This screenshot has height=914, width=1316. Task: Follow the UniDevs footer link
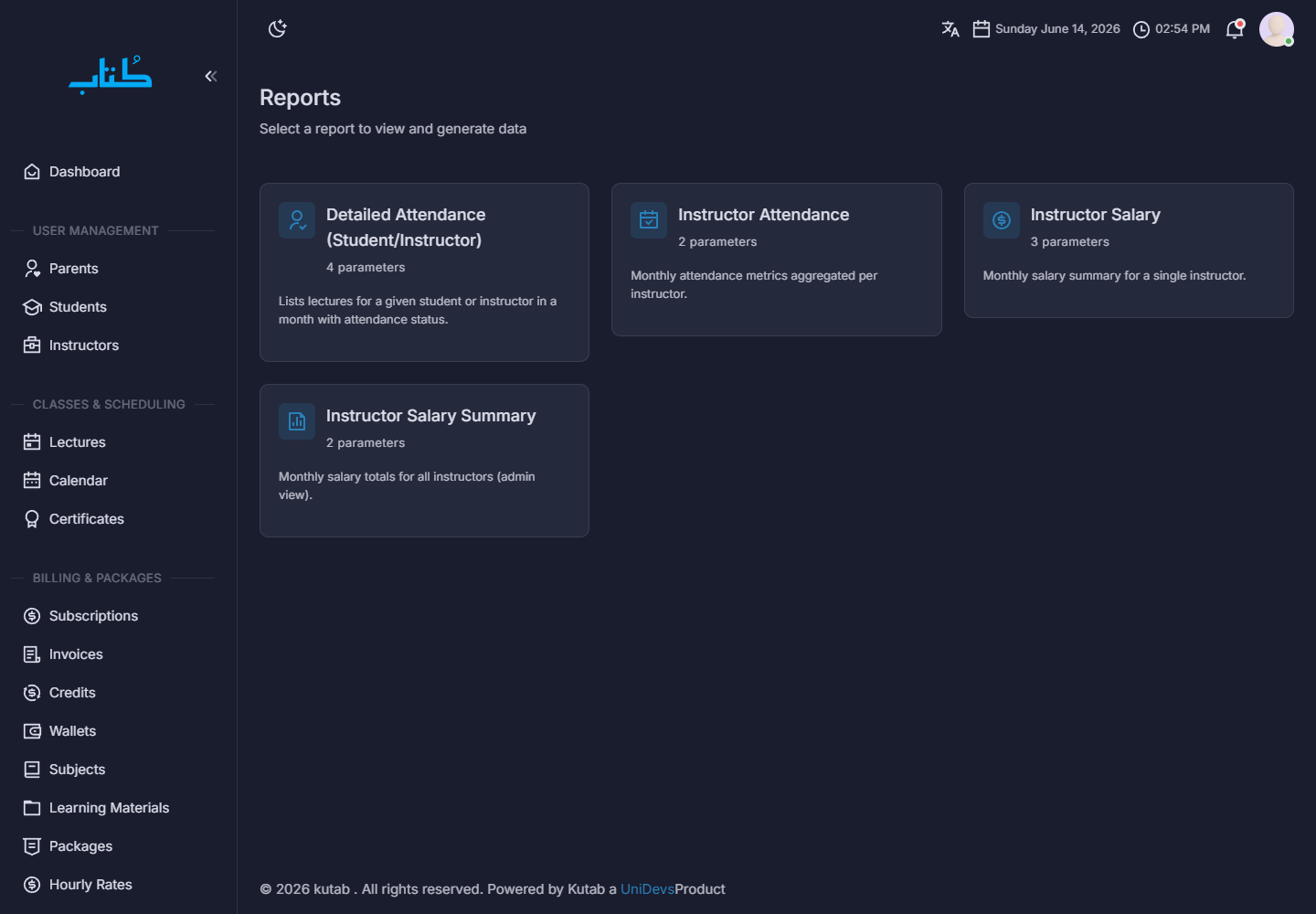[647, 889]
